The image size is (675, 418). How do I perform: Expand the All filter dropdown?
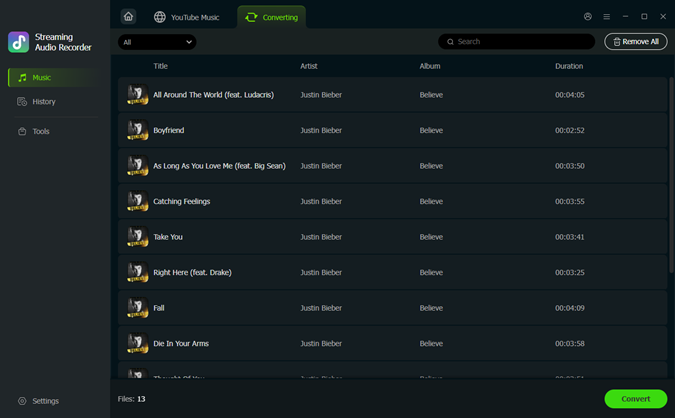pos(157,42)
